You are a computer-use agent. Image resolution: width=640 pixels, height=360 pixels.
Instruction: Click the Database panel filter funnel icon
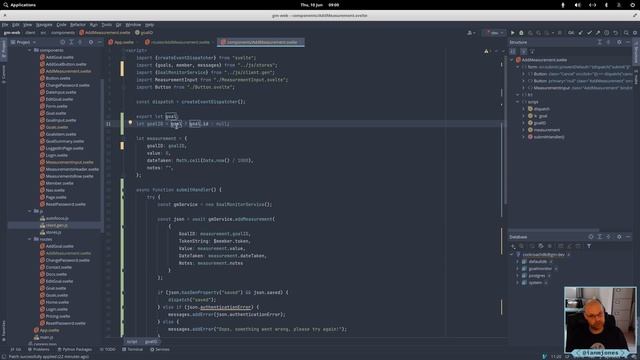[x=589, y=246]
